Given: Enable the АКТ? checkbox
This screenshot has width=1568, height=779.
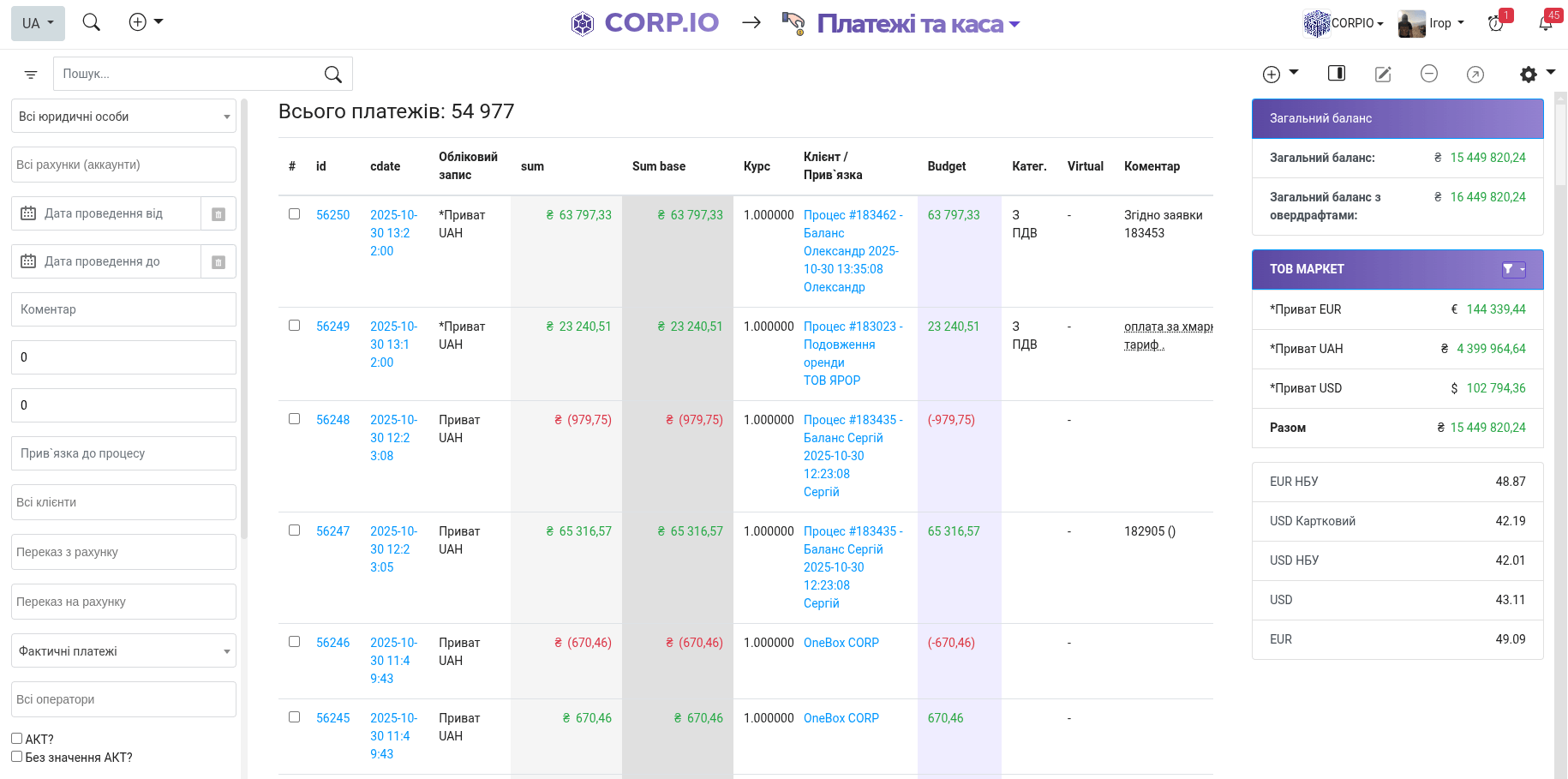Looking at the screenshot, I should pyautogui.click(x=16, y=739).
